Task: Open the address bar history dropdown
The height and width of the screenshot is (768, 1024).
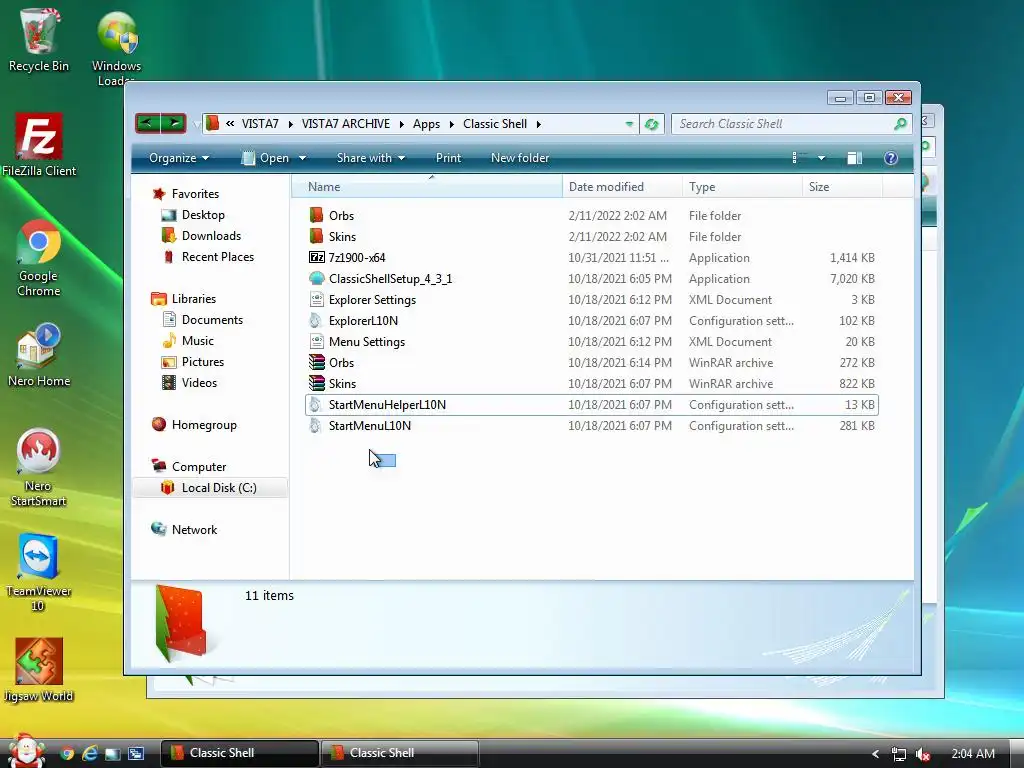Action: tap(629, 124)
